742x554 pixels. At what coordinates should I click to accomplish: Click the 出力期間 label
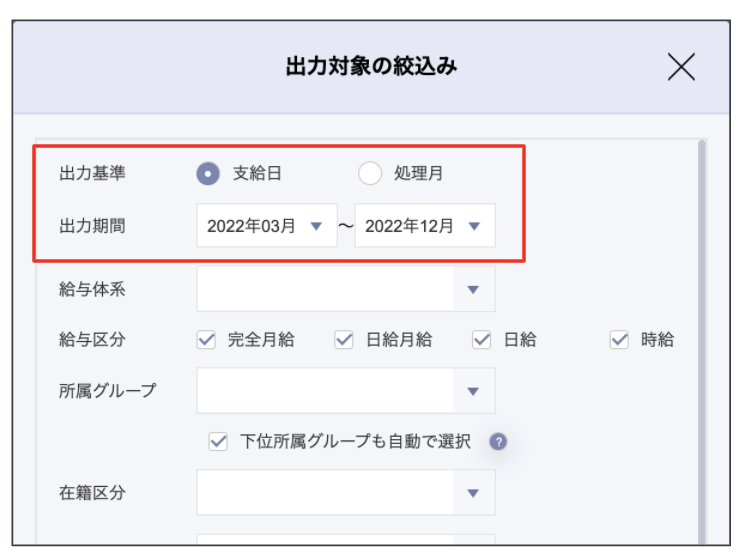click(x=93, y=226)
